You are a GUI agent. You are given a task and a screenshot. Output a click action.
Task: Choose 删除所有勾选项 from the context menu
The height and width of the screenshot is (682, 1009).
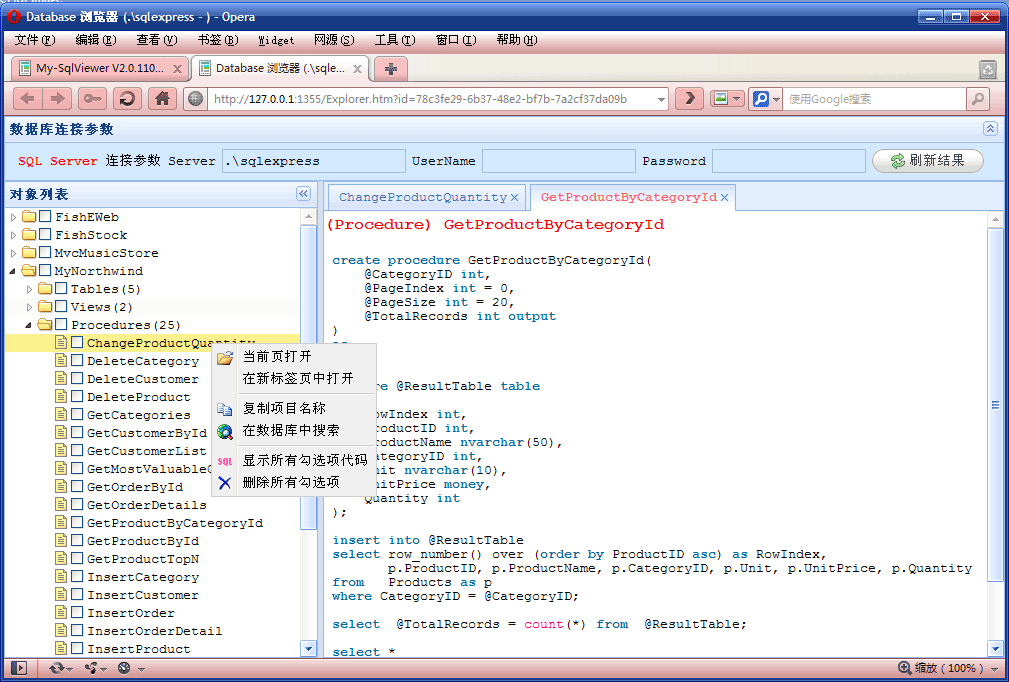pyautogui.click(x=294, y=482)
